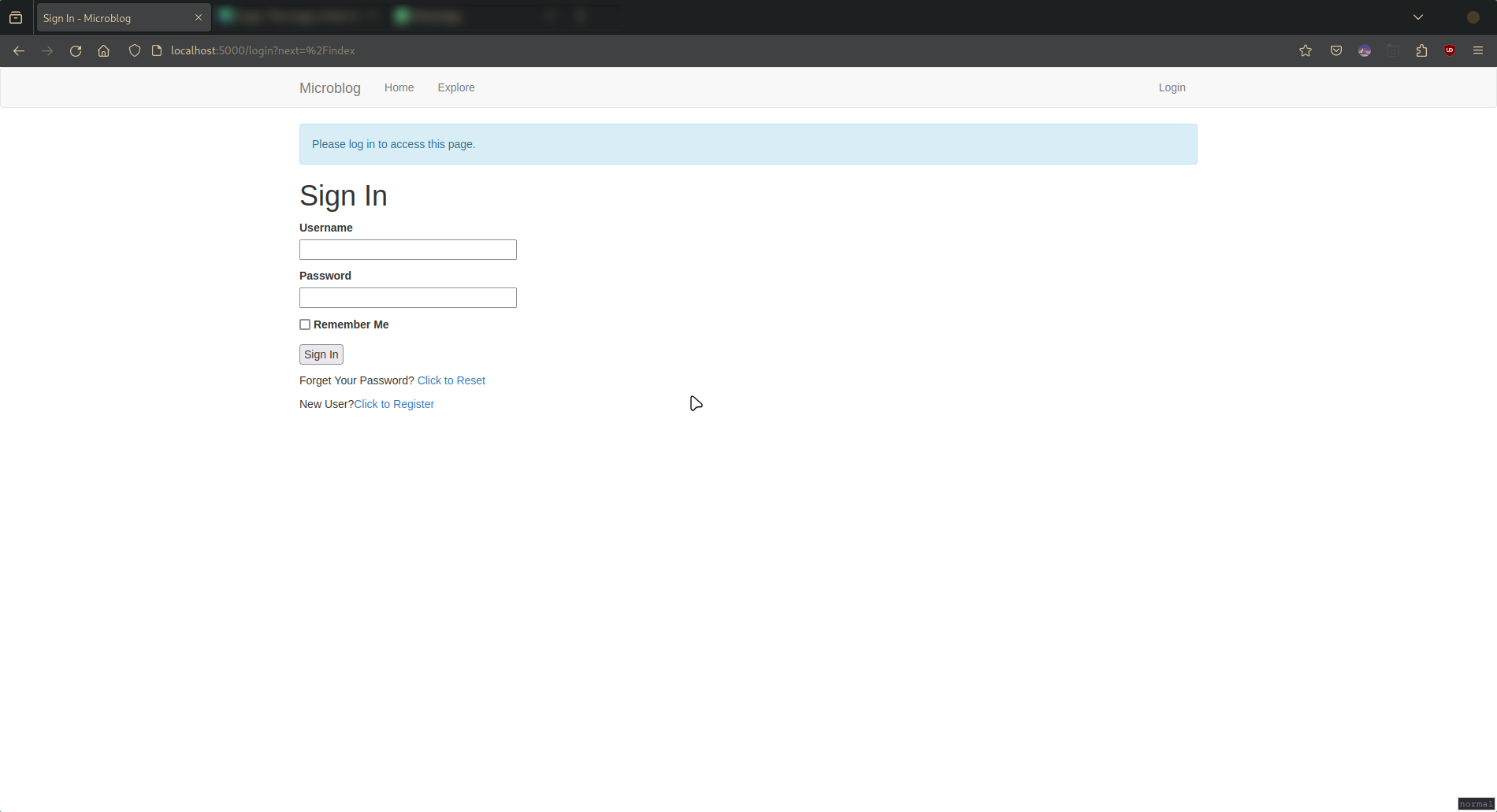
Task: Click the Password label
Action: tap(325, 276)
